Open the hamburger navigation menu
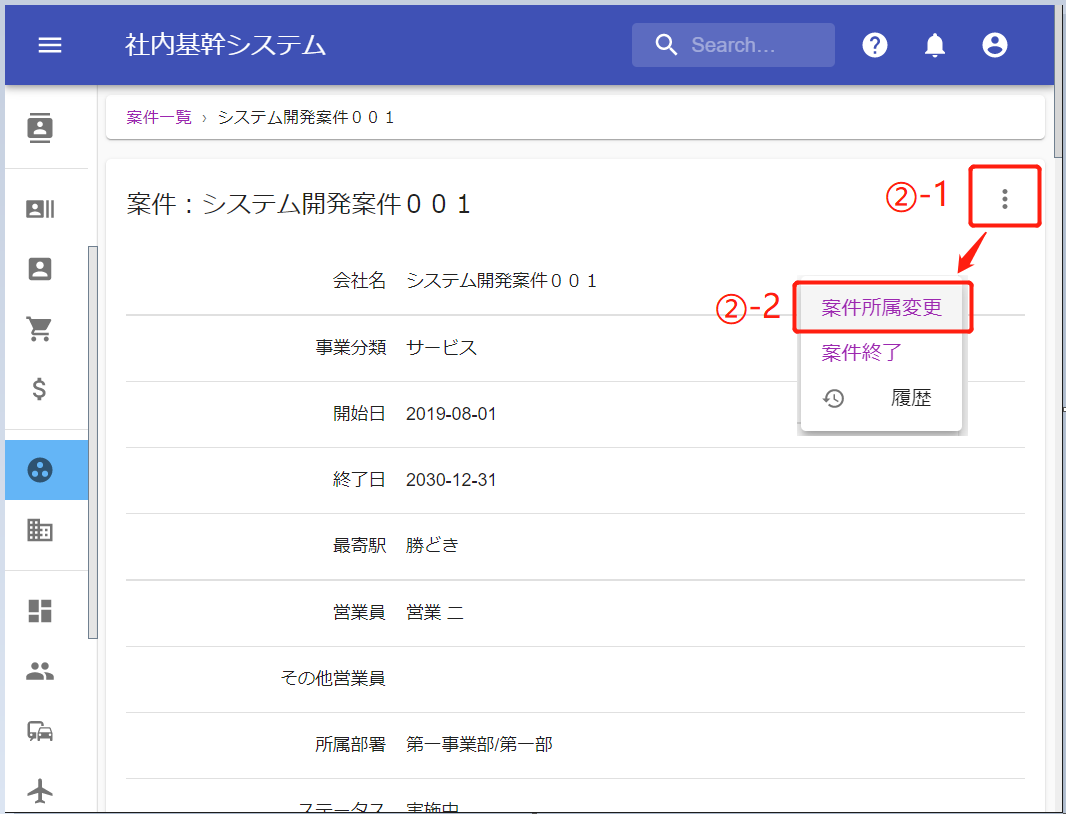The image size is (1066, 814). pos(50,46)
